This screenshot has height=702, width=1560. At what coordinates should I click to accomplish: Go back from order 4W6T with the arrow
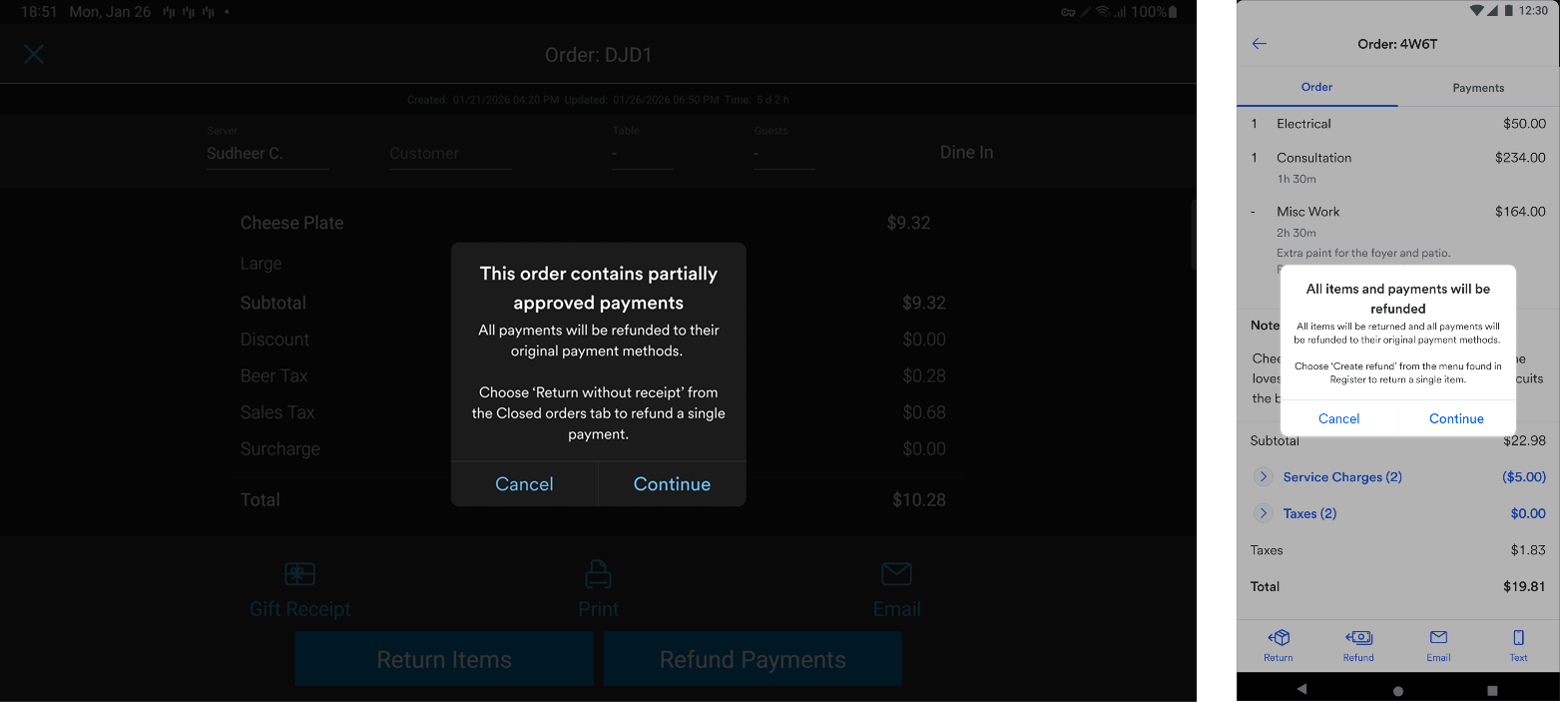pos(1259,44)
